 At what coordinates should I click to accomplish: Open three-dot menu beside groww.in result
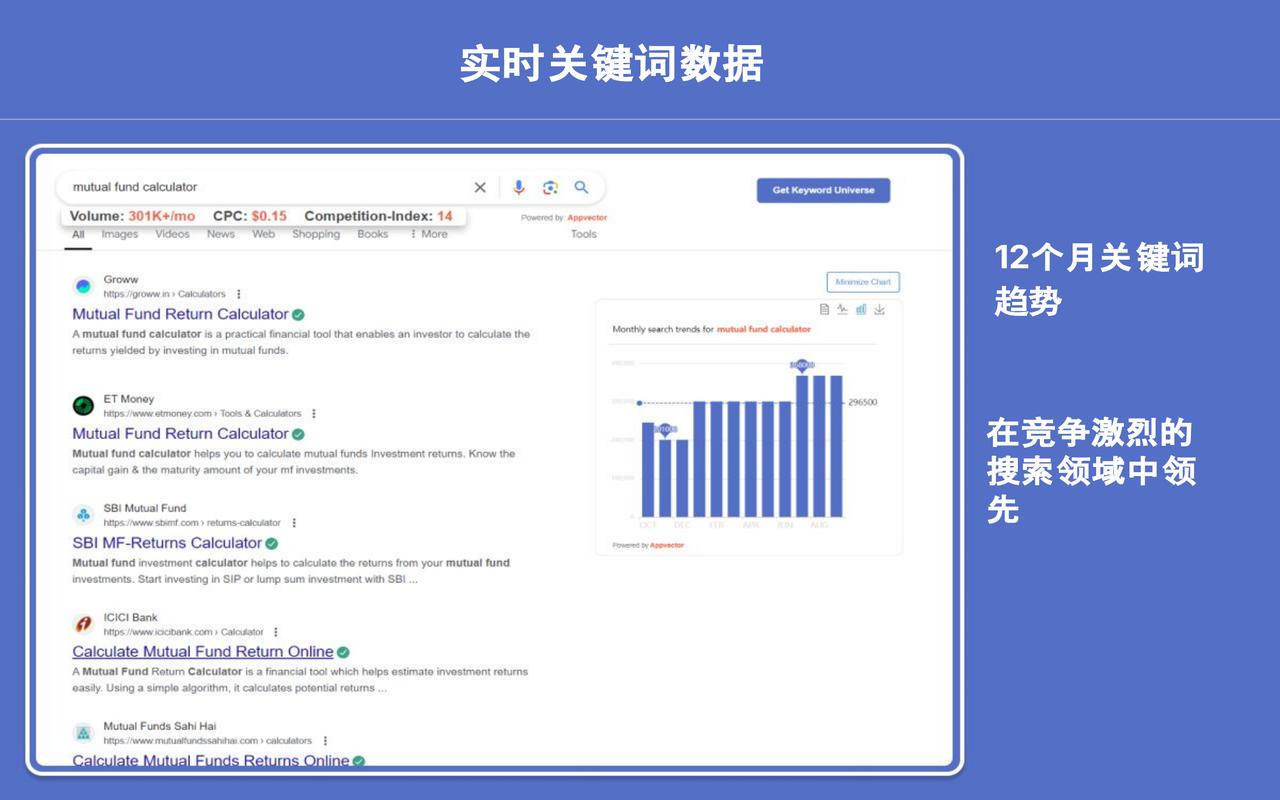click(238, 294)
